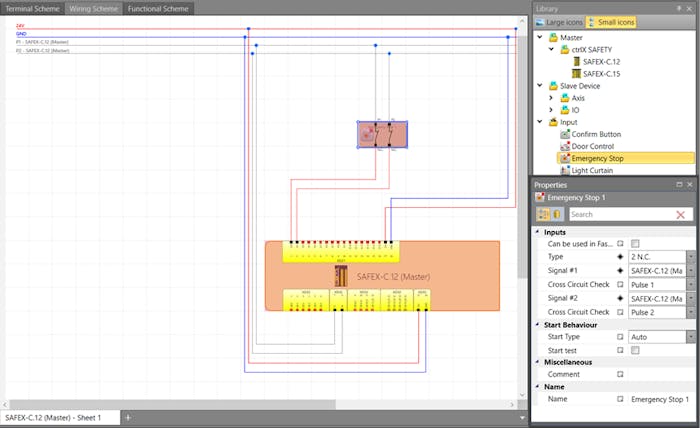This screenshot has width=700, height=428.
Task: Select the Confirm Button icon in Library
Action: tap(565, 134)
